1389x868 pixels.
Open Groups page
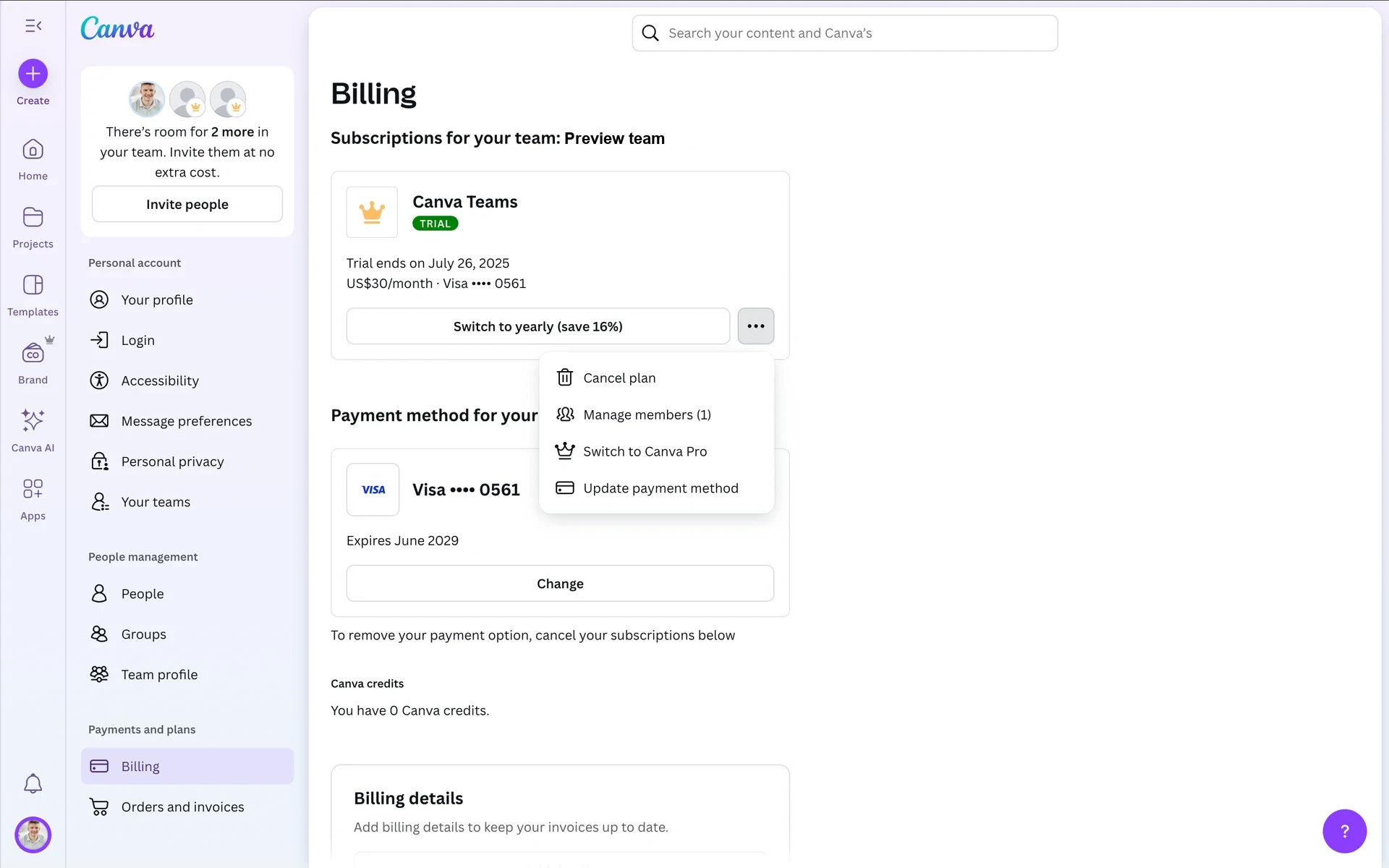187,634
